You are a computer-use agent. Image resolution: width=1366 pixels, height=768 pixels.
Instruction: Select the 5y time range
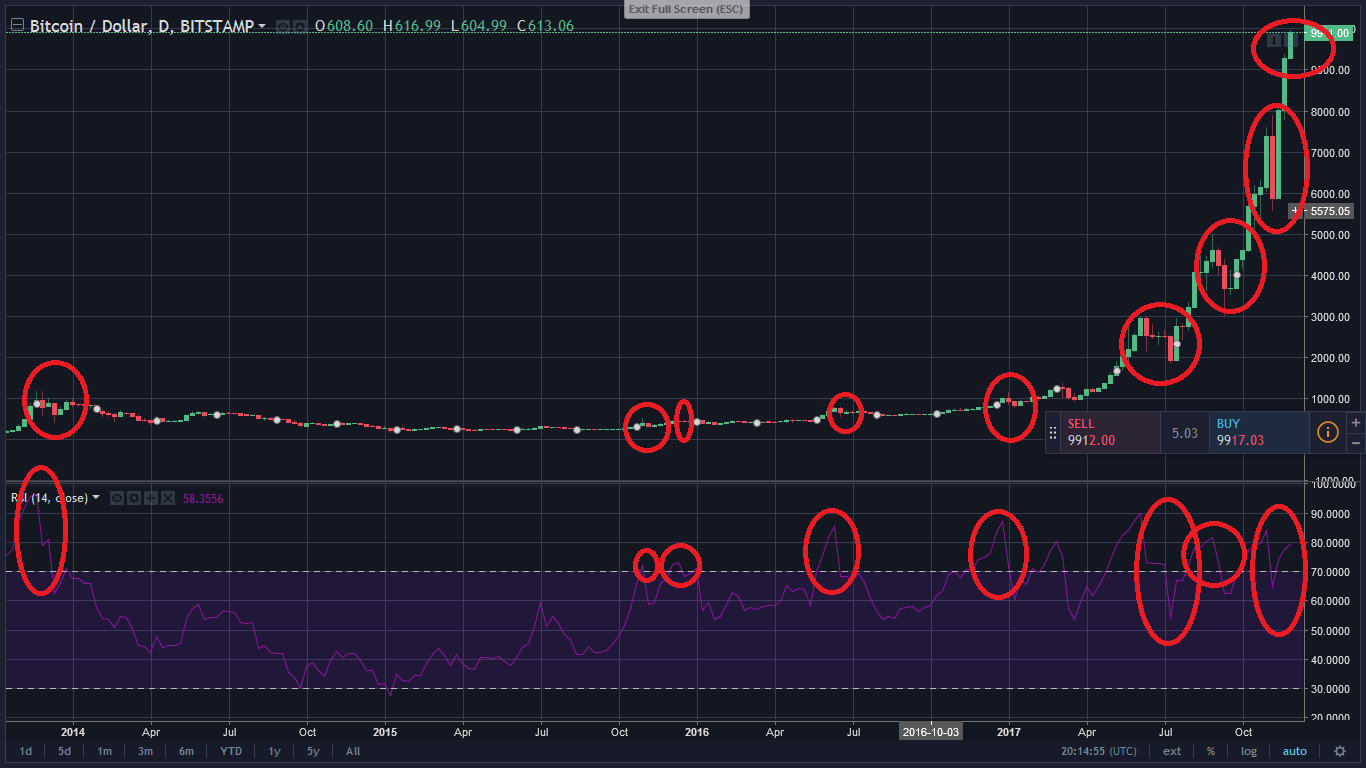(313, 751)
